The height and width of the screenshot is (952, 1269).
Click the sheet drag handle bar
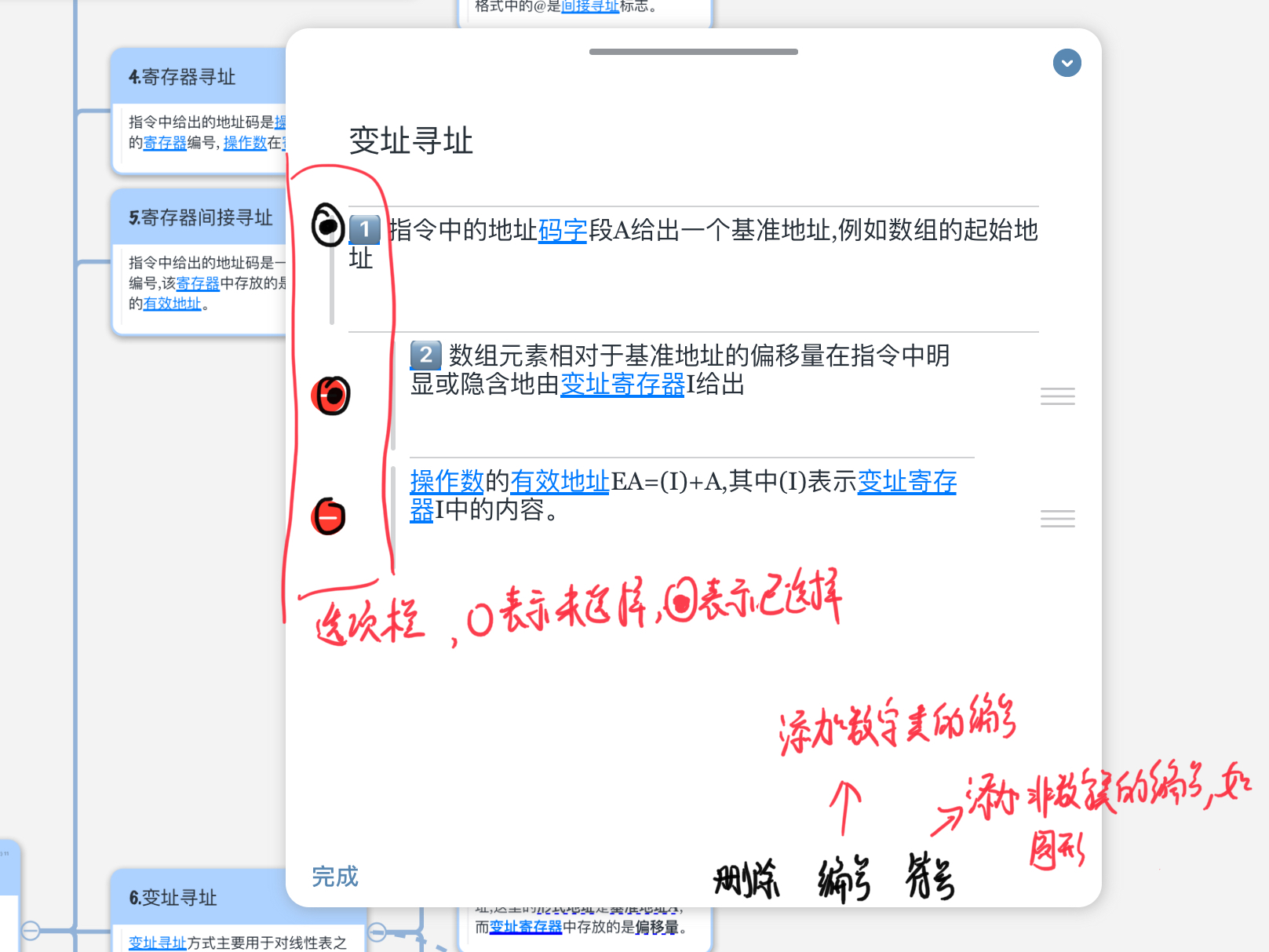(693, 52)
